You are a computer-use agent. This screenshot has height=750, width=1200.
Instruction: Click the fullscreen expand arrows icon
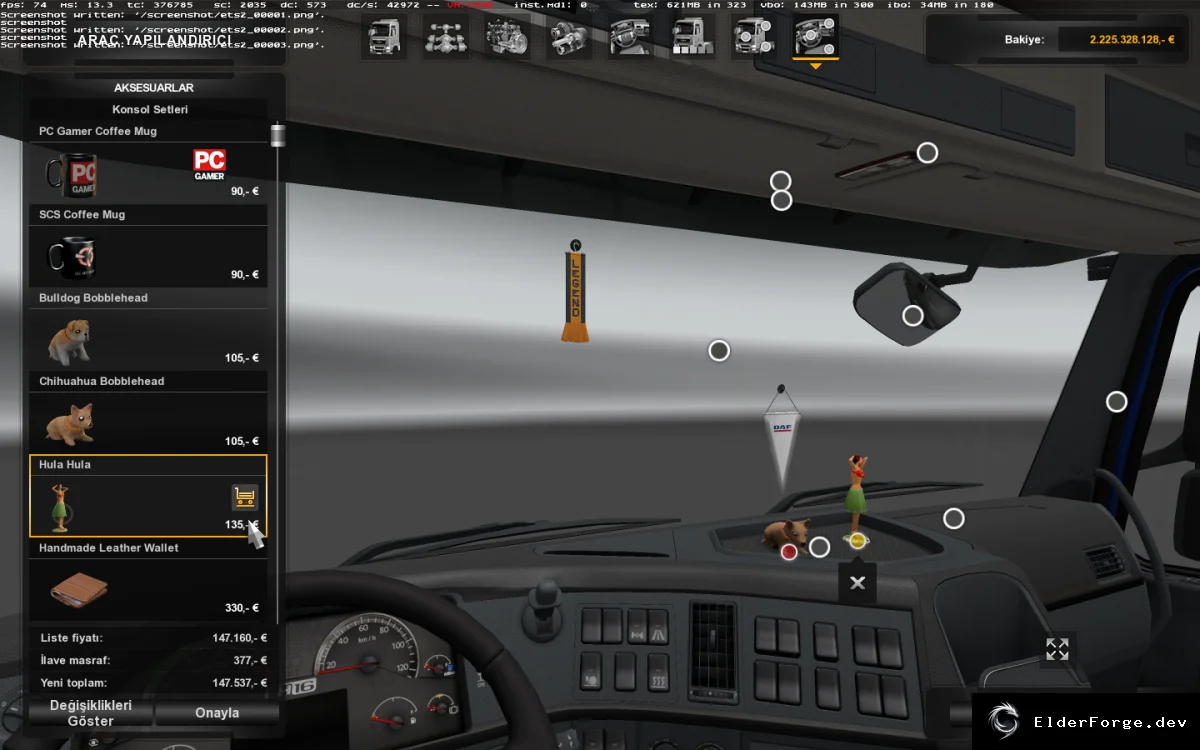[1057, 649]
